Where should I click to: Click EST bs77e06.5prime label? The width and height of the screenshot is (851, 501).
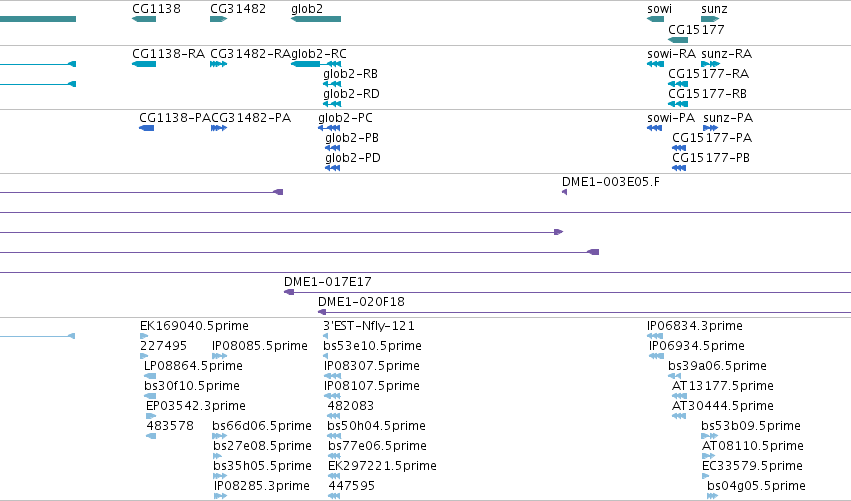click(x=378, y=447)
